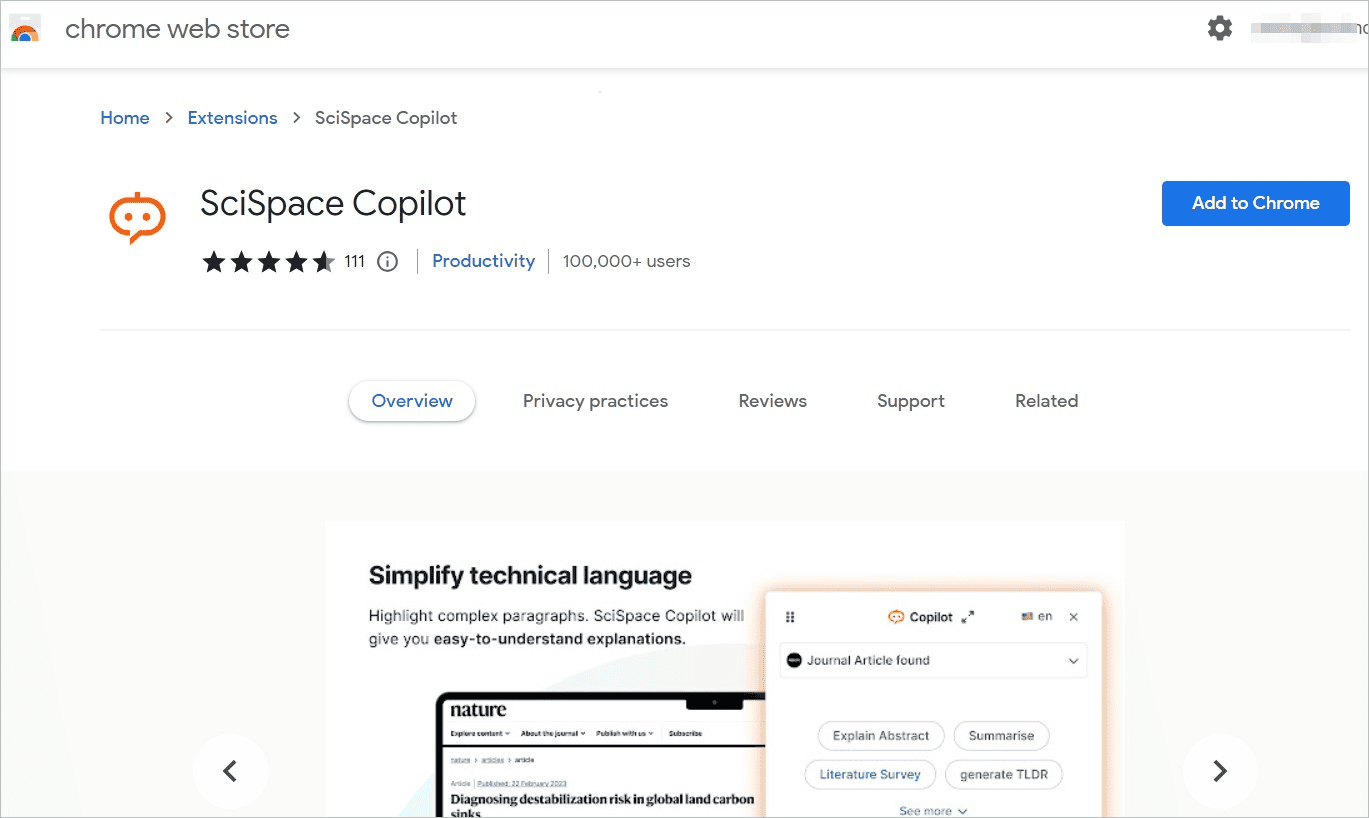Click the drag-handle dots in Copilot panel
The width and height of the screenshot is (1369, 818).
tap(790, 617)
